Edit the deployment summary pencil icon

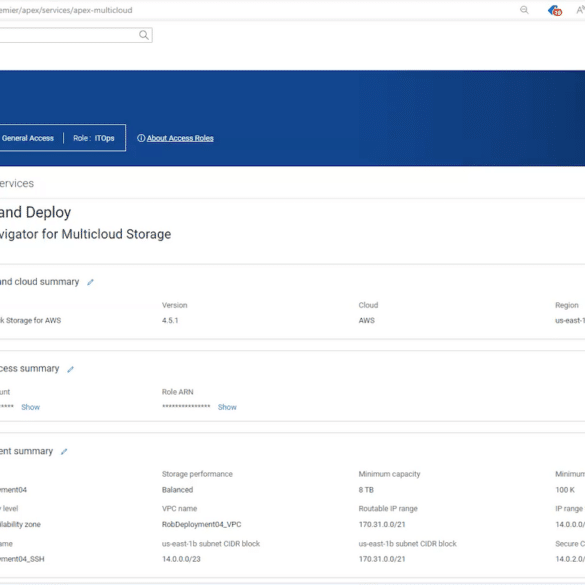click(x=64, y=452)
